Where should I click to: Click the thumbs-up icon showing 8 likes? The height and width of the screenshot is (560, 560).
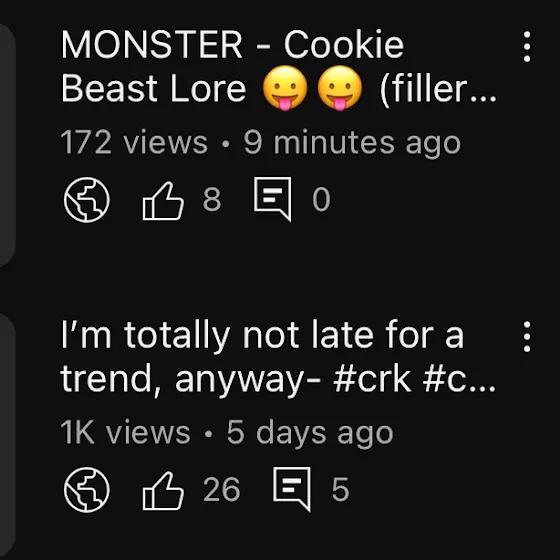(163, 200)
